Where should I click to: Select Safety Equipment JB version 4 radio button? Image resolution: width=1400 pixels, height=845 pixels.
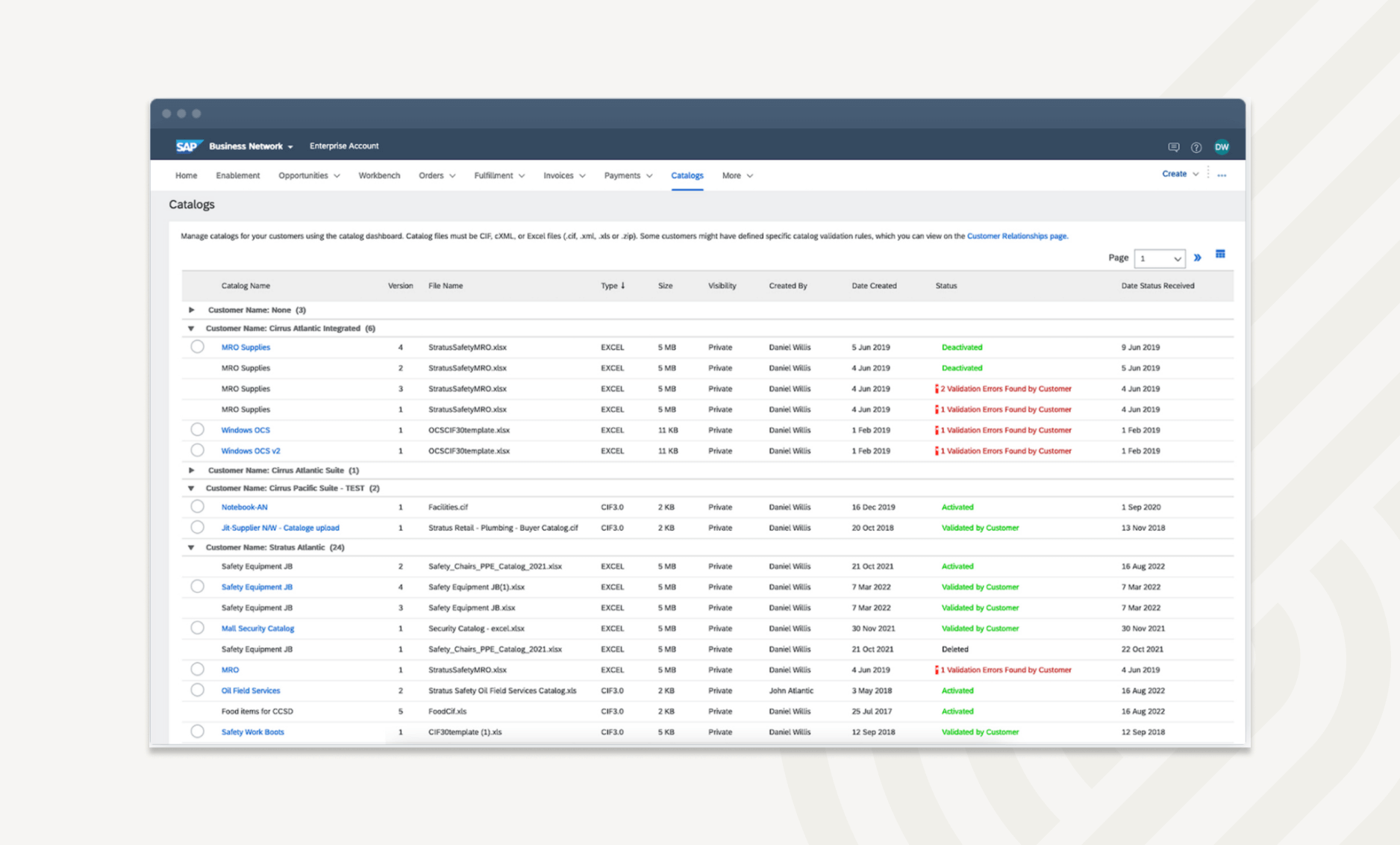click(197, 586)
